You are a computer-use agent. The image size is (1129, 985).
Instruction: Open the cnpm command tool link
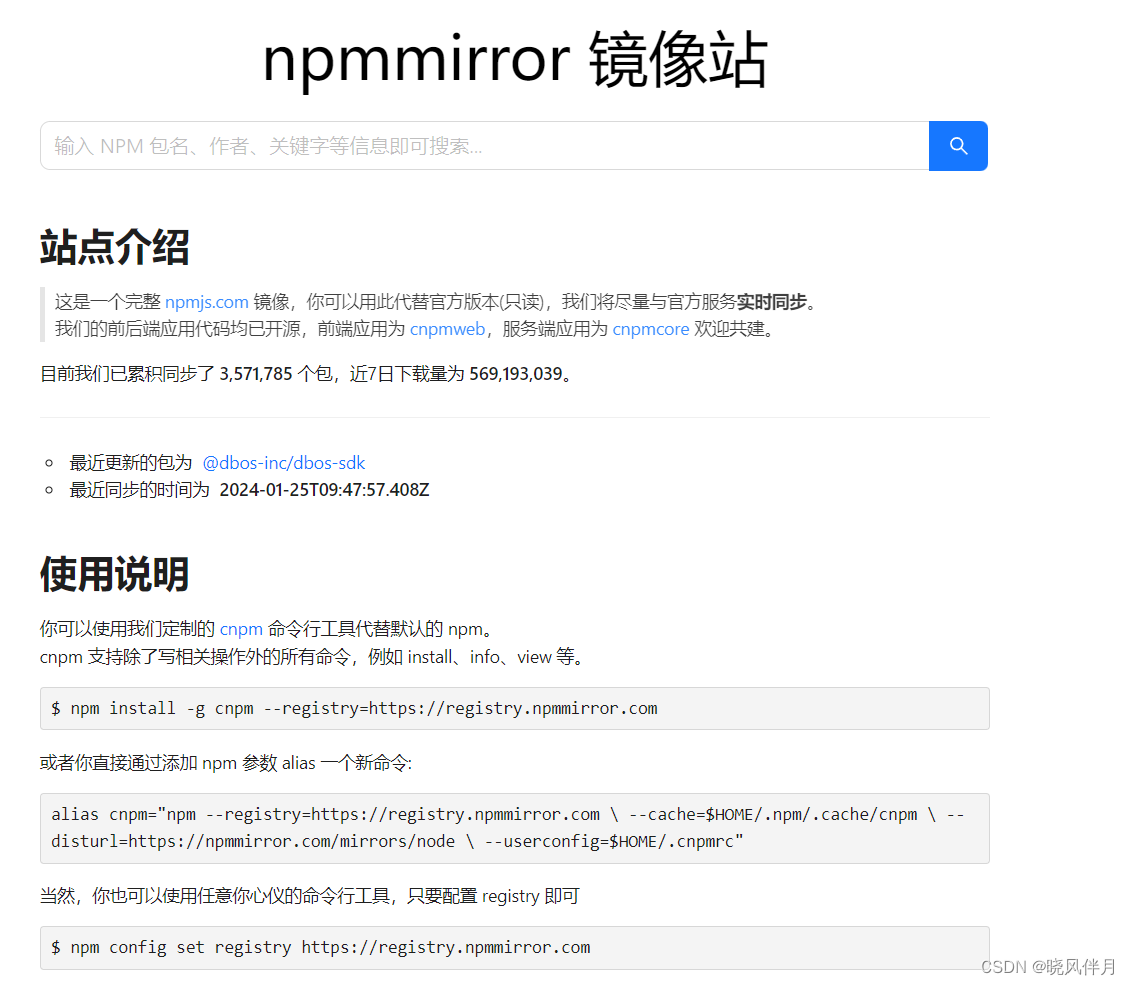241,629
